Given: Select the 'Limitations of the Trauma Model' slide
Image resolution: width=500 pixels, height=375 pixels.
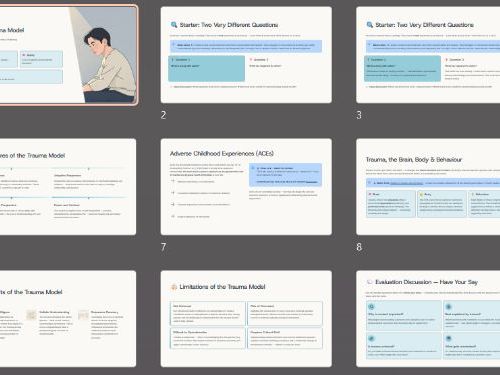Looking at the screenshot, I should click(246, 319).
